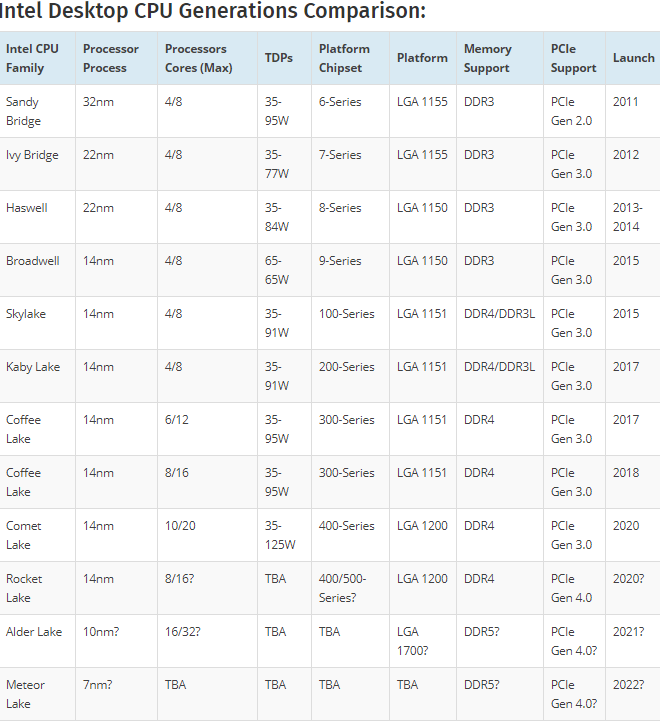Click the "Intel CPU Family" column header

[x=32, y=58]
